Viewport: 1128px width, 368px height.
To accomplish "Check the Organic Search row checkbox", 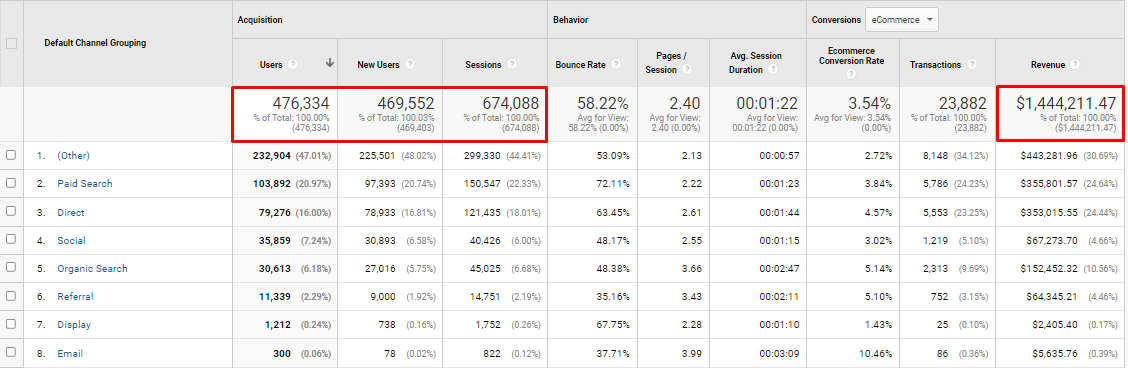I will click(x=11, y=267).
